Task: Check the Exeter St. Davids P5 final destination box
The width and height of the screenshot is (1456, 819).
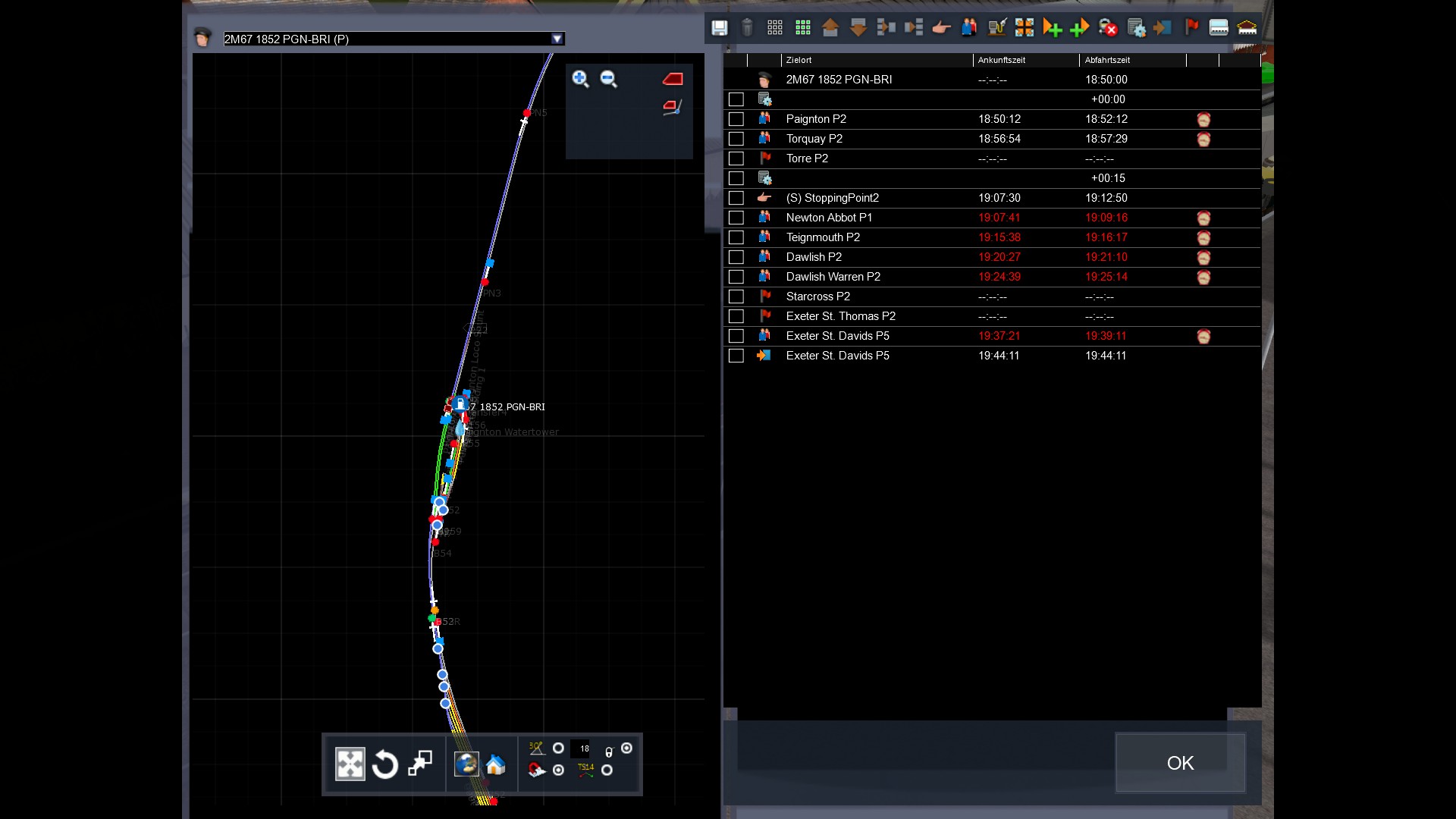Action: pyautogui.click(x=736, y=356)
